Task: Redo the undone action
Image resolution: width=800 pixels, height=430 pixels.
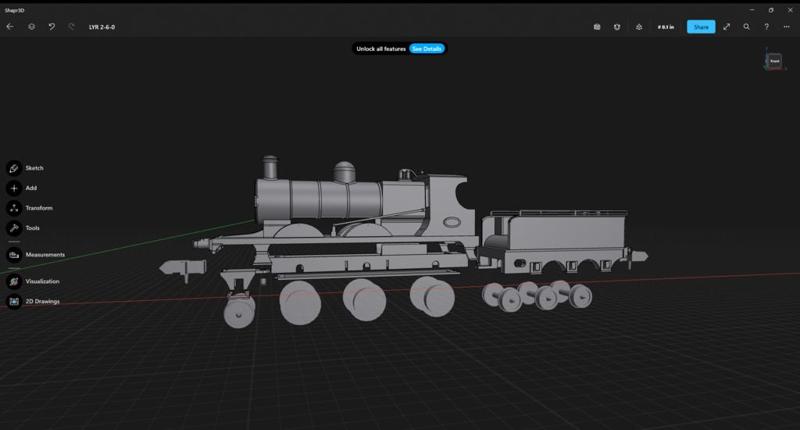Action: tap(71, 27)
